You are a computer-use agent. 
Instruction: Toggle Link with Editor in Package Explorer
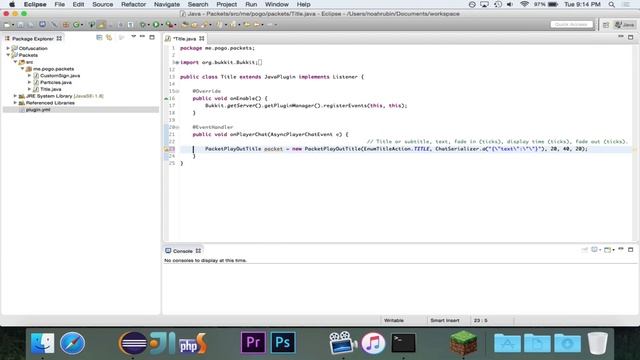109,38
